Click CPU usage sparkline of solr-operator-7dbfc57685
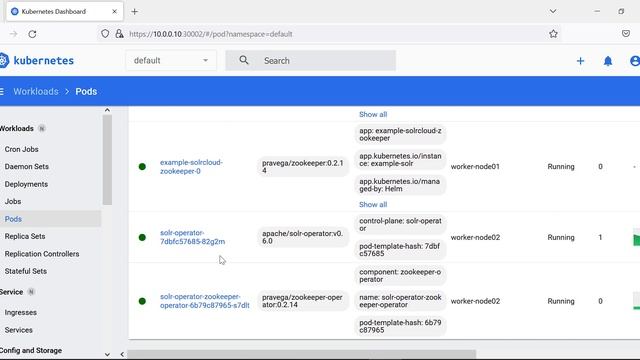Viewport: 640px width, 360px height. [636, 237]
